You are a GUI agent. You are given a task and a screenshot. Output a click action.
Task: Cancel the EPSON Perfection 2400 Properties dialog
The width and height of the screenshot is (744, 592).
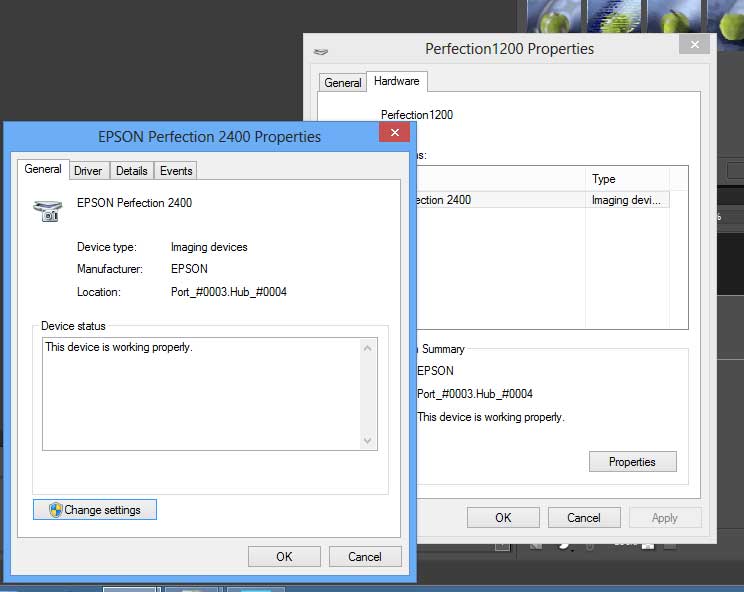pyautogui.click(x=364, y=557)
